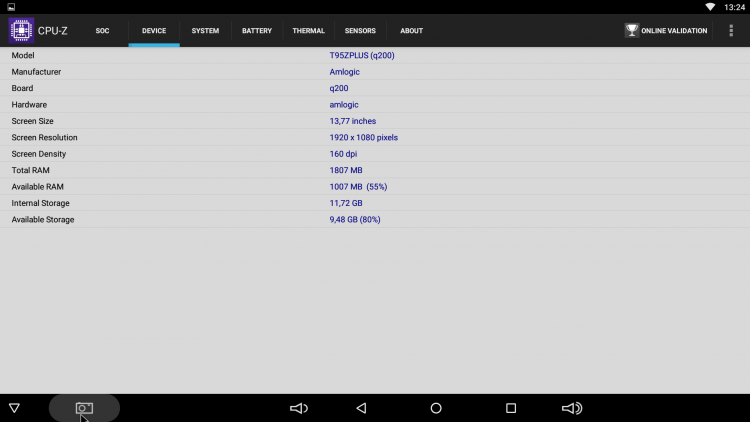The width and height of the screenshot is (750, 422).
Task: Click the CPU-Z app logo icon
Action: pos(21,30)
